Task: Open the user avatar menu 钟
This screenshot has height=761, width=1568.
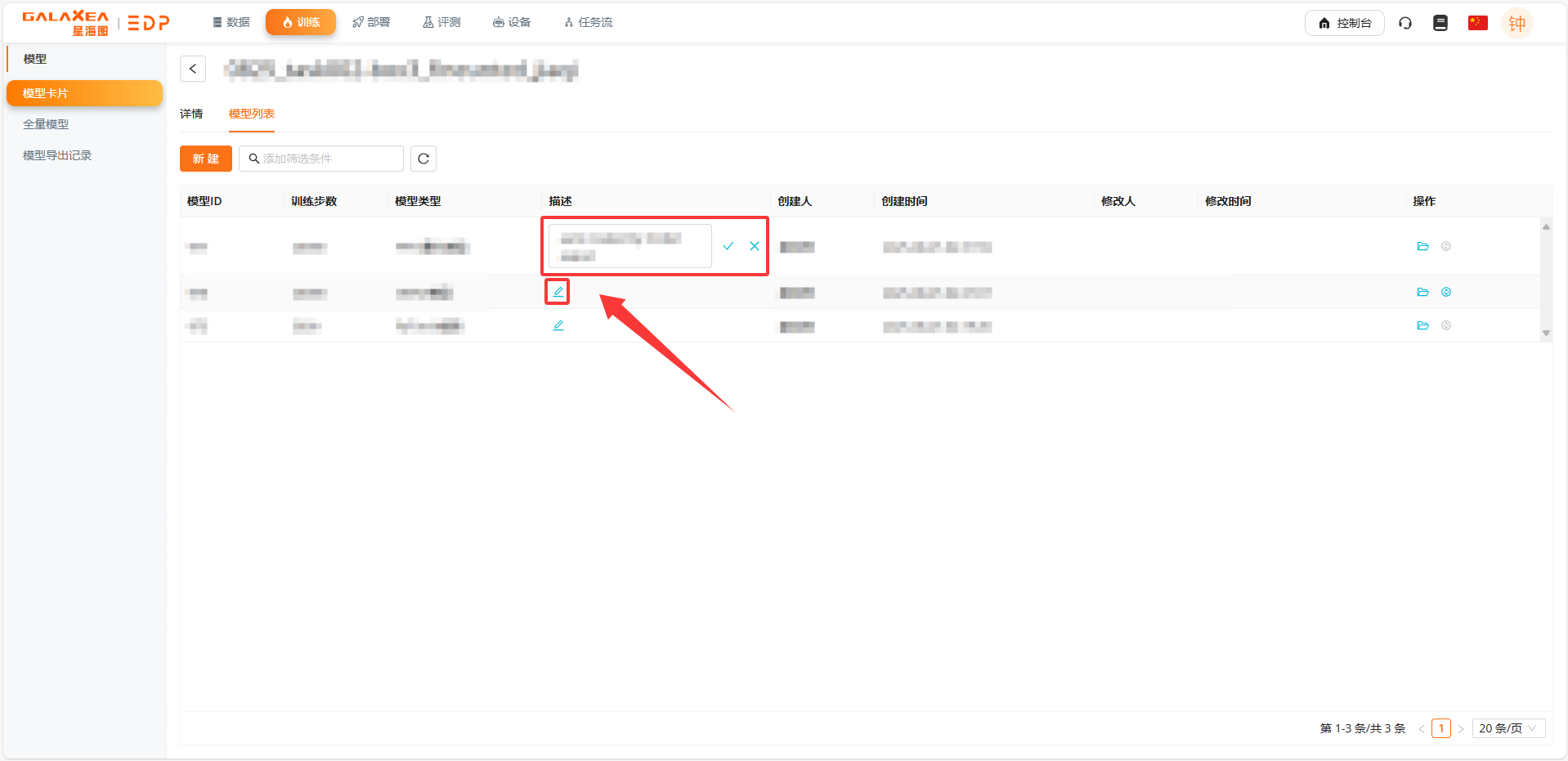Action: (x=1516, y=23)
